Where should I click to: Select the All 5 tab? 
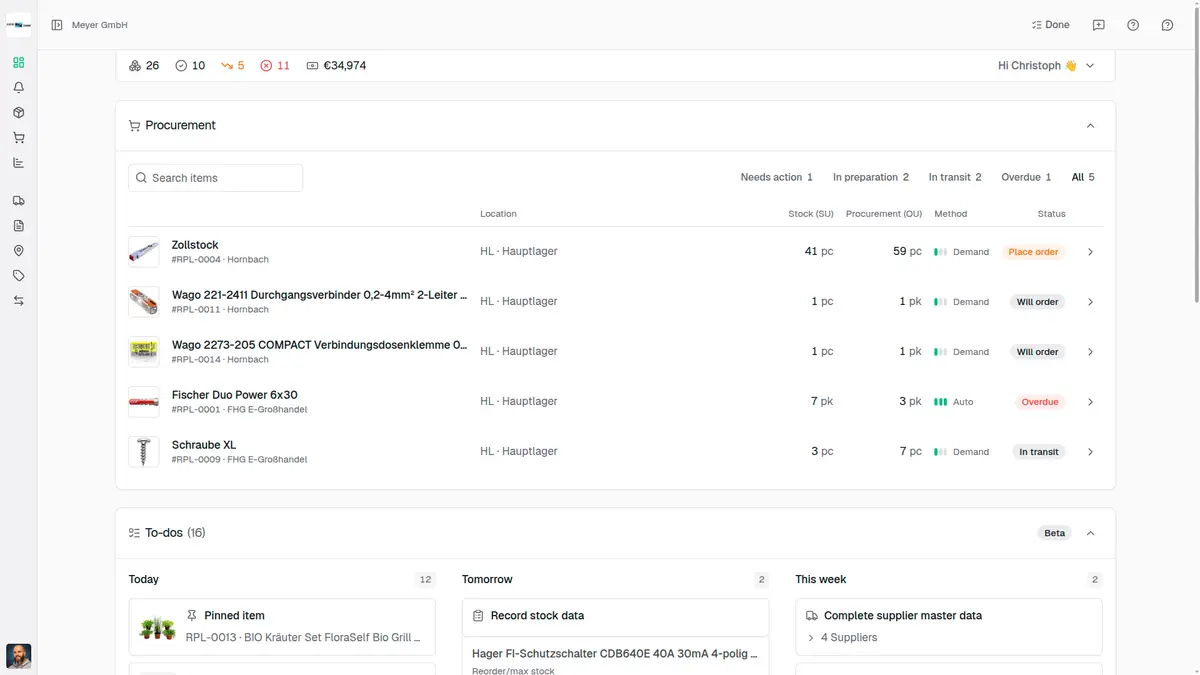pos(1083,178)
